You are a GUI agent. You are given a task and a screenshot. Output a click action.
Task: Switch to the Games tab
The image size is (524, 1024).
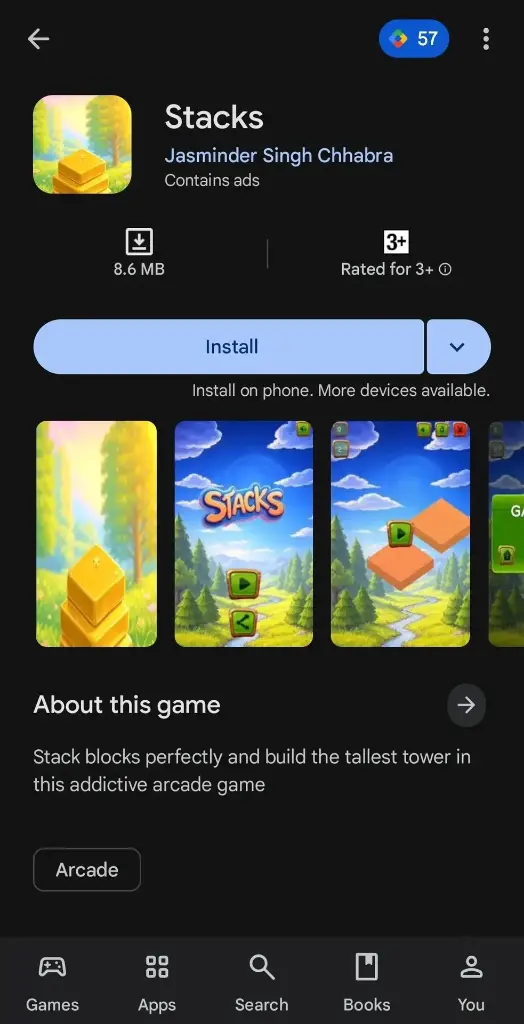click(52, 980)
